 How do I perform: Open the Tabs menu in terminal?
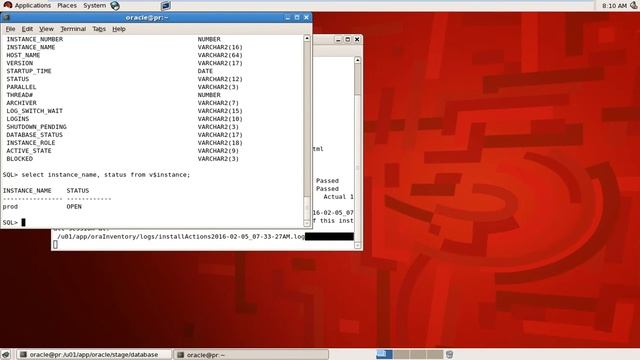[99, 29]
